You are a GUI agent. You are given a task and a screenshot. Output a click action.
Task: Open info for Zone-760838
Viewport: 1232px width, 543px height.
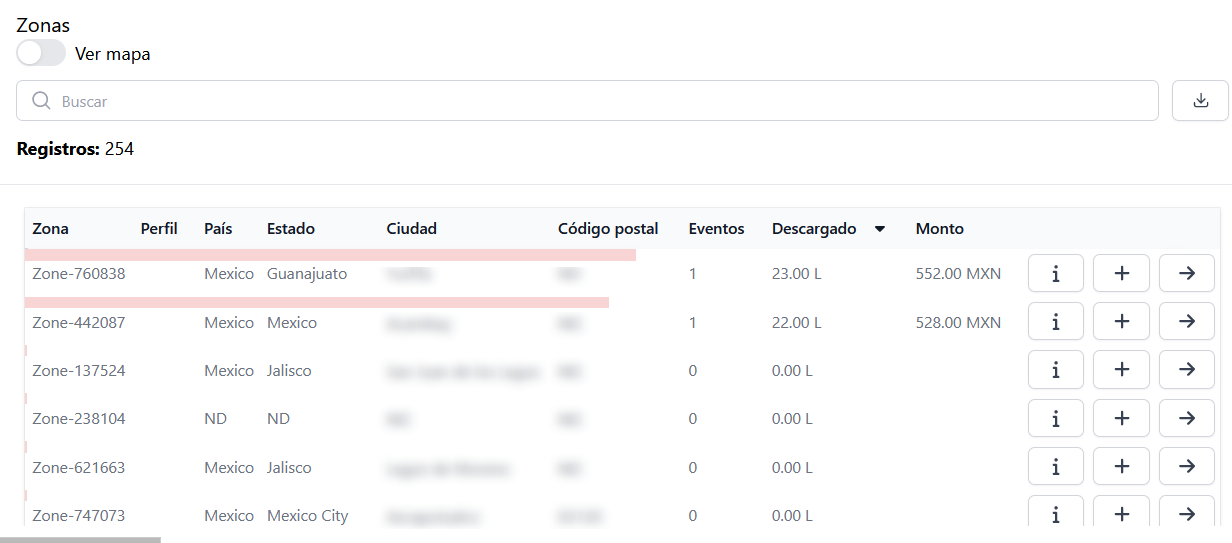pos(1055,274)
